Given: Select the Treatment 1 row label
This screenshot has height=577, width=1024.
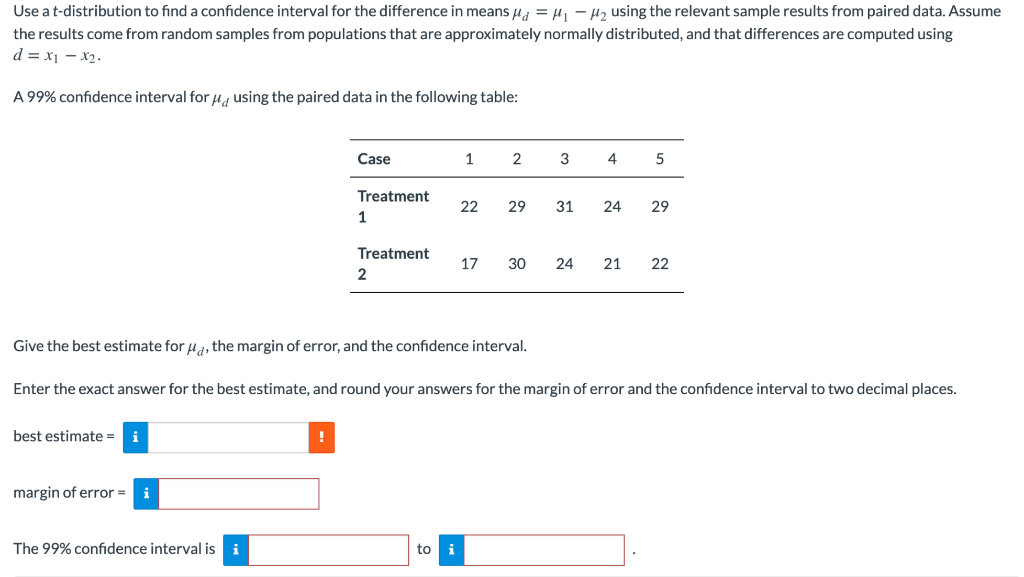Looking at the screenshot, I should [393, 206].
